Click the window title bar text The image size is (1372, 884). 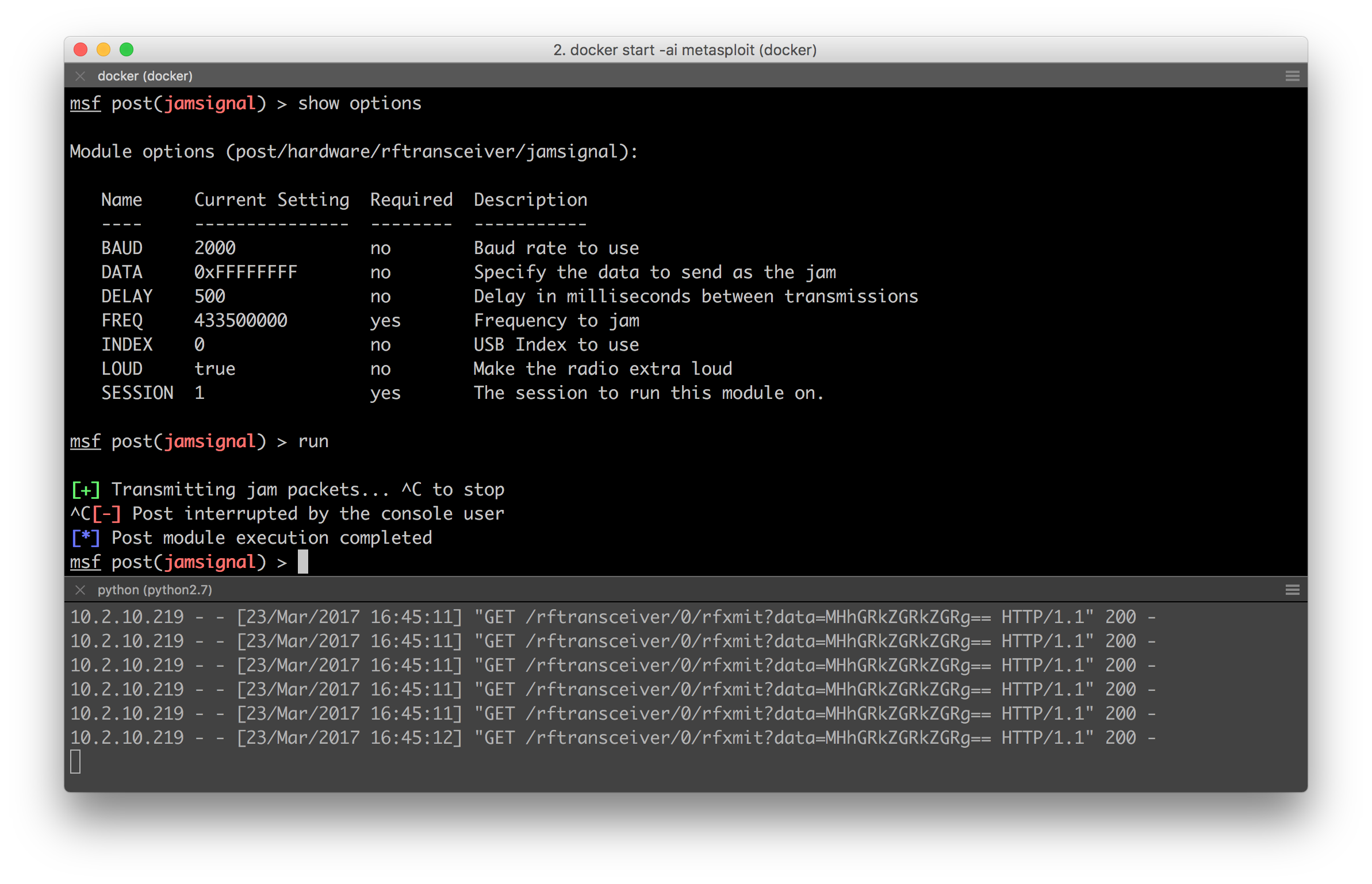(x=685, y=50)
